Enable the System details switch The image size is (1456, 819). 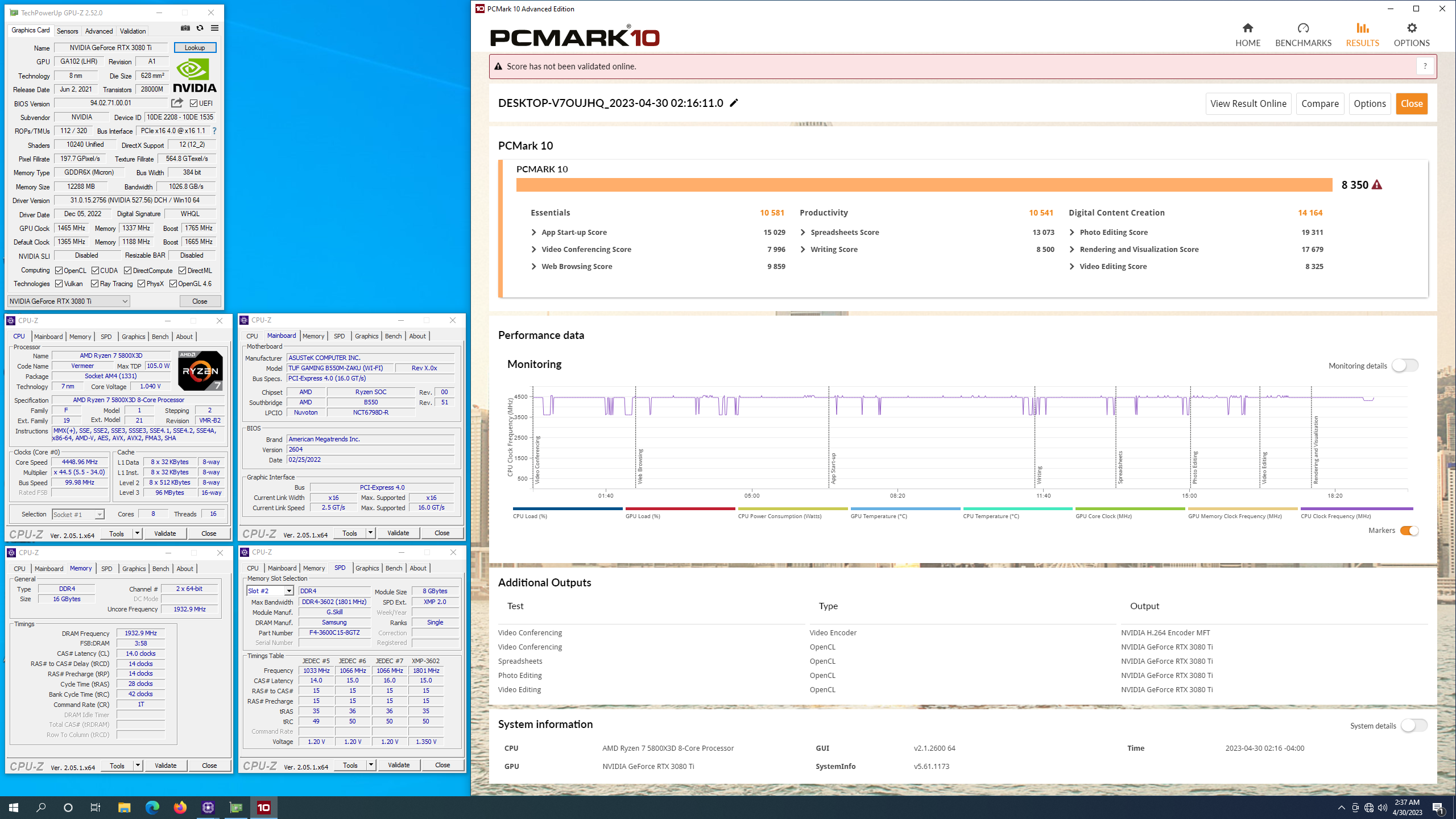tap(1414, 726)
